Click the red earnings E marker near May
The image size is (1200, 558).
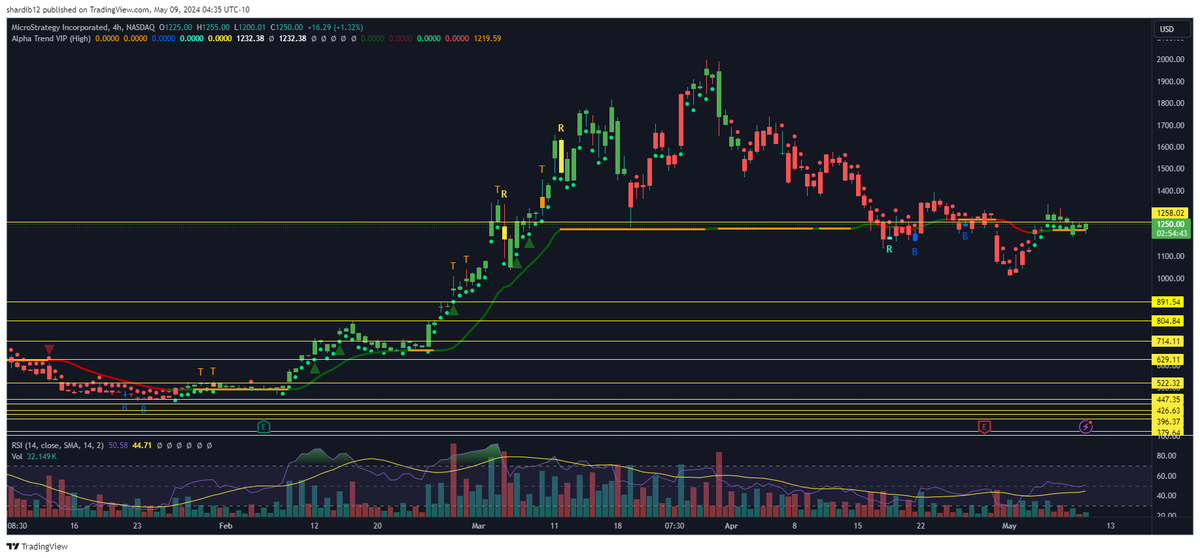click(984, 427)
